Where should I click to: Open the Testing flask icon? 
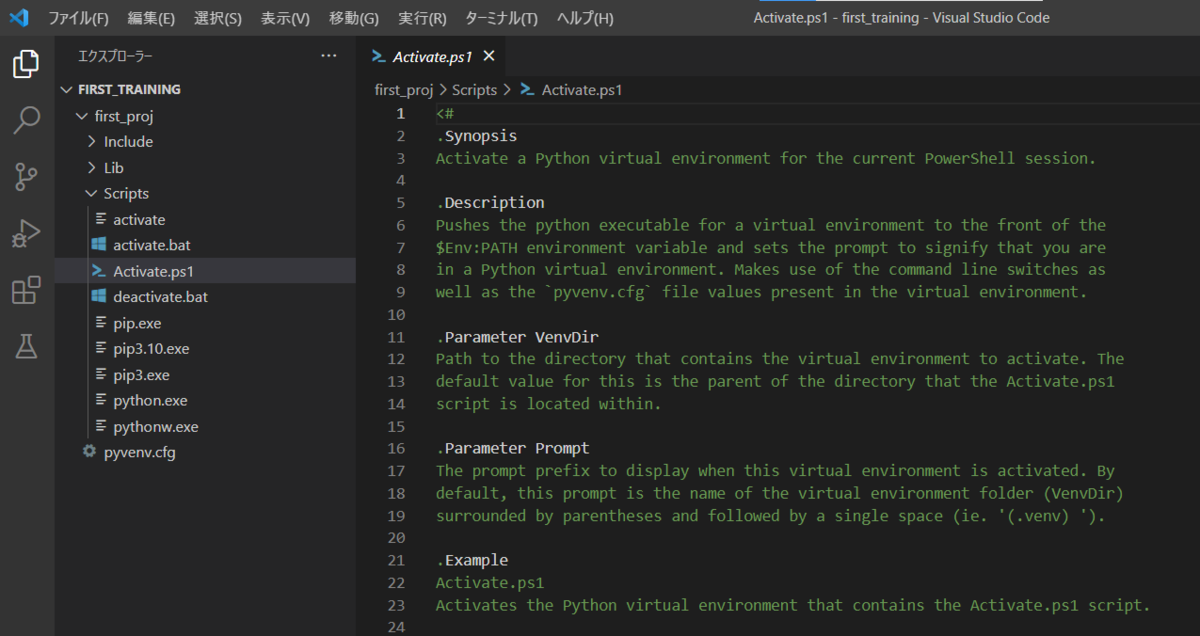(x=26, y=347)
